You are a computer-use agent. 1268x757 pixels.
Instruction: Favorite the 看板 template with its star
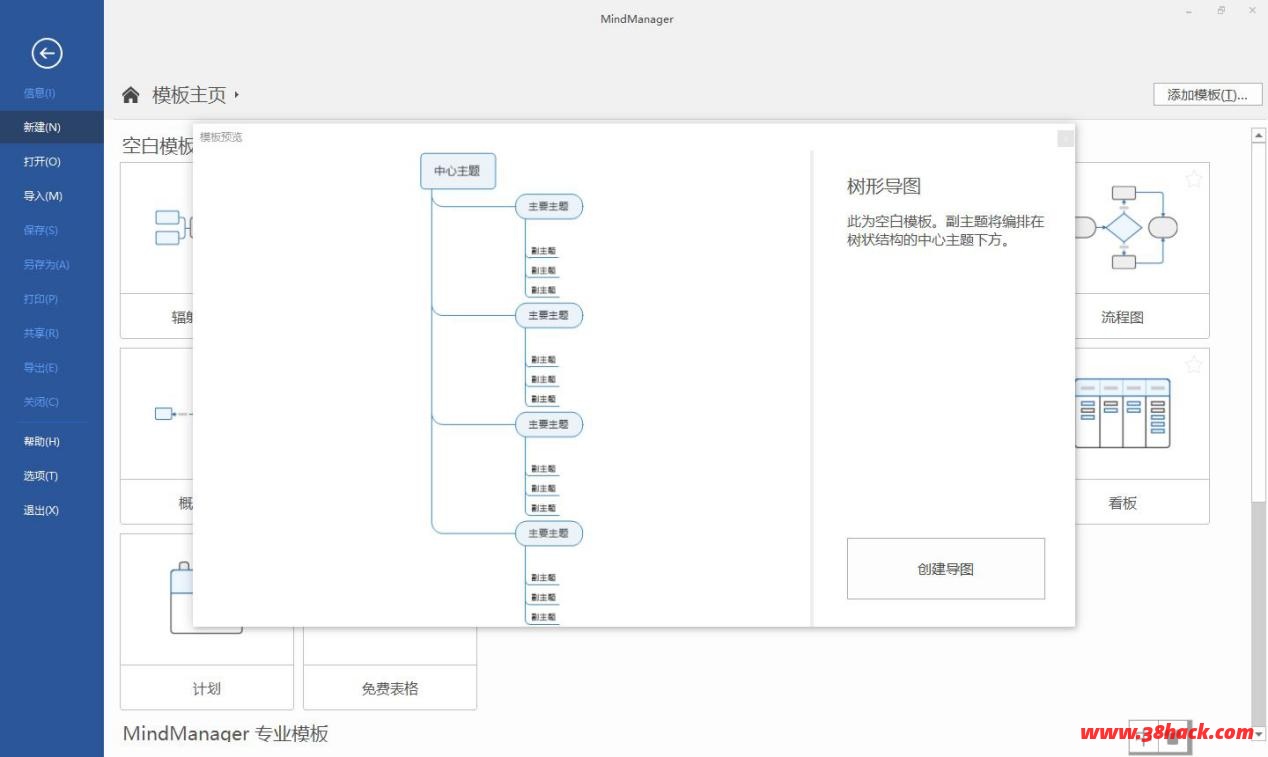pos(1194,364)
